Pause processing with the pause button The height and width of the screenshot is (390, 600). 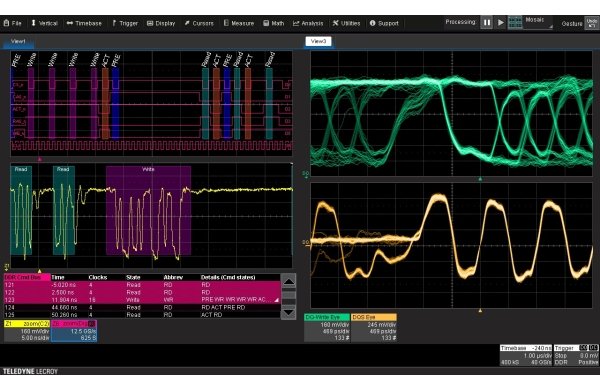487,23
